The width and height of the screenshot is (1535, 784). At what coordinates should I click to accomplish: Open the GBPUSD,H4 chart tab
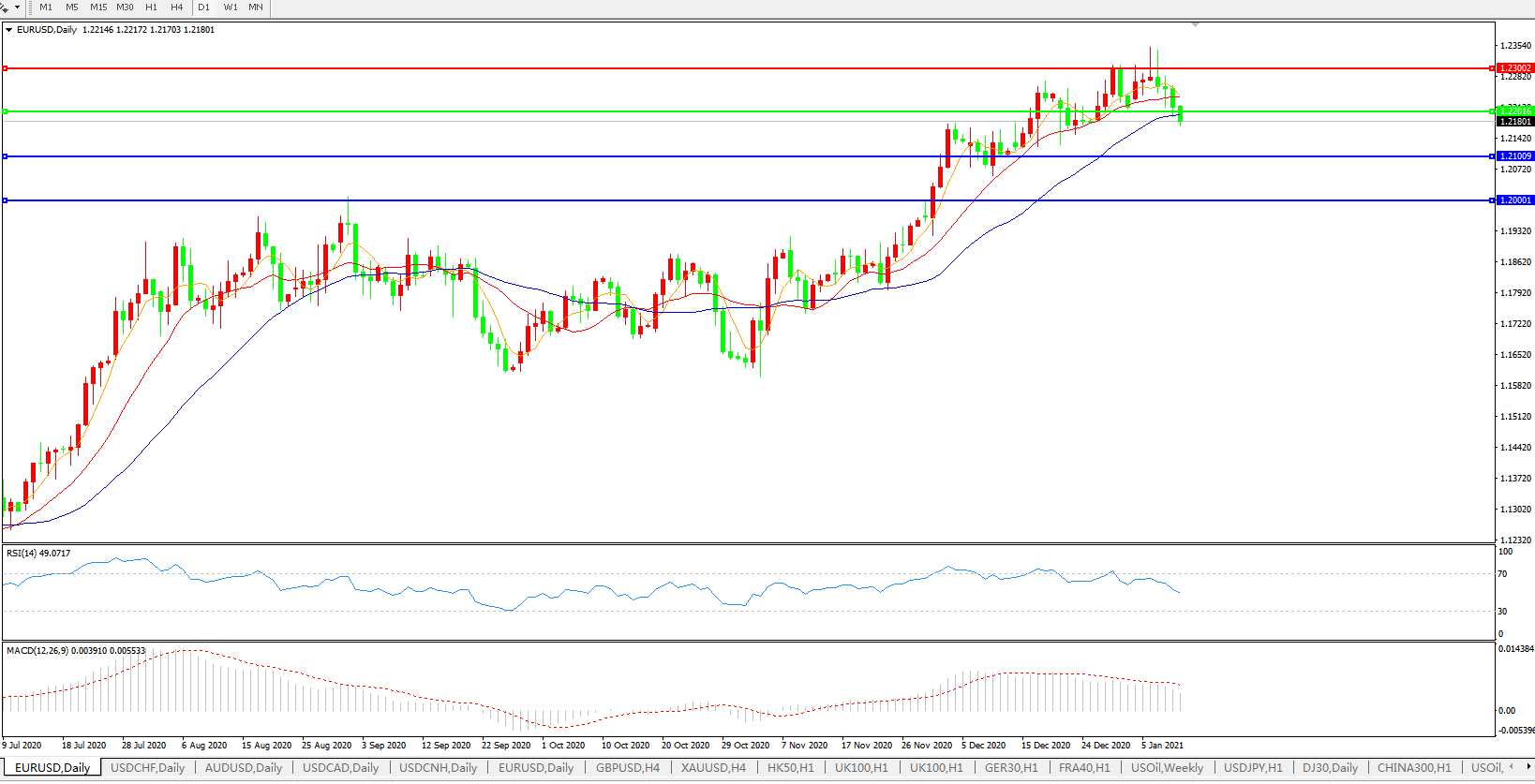(627, 768)
